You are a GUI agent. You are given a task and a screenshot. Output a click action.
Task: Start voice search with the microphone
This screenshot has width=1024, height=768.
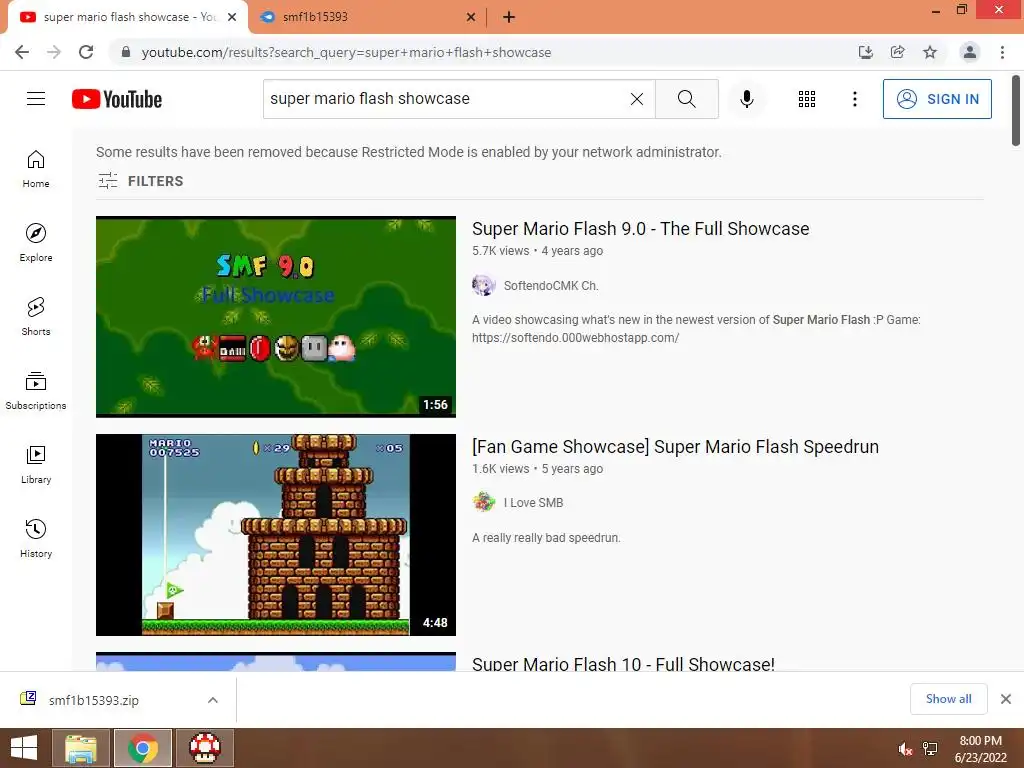click(746, 99)
